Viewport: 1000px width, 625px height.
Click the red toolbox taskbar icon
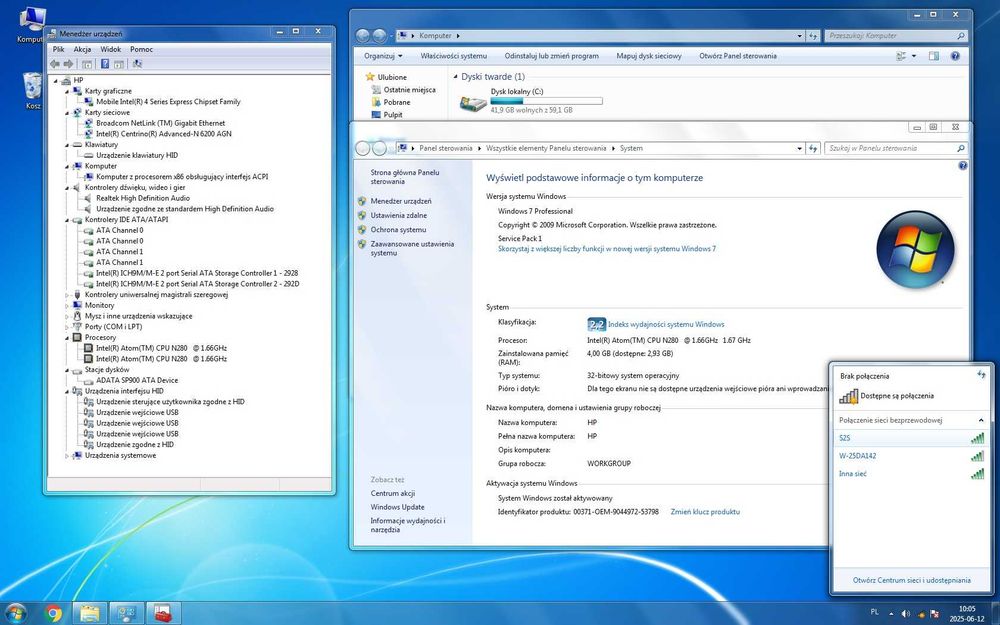tap(163, 614)
